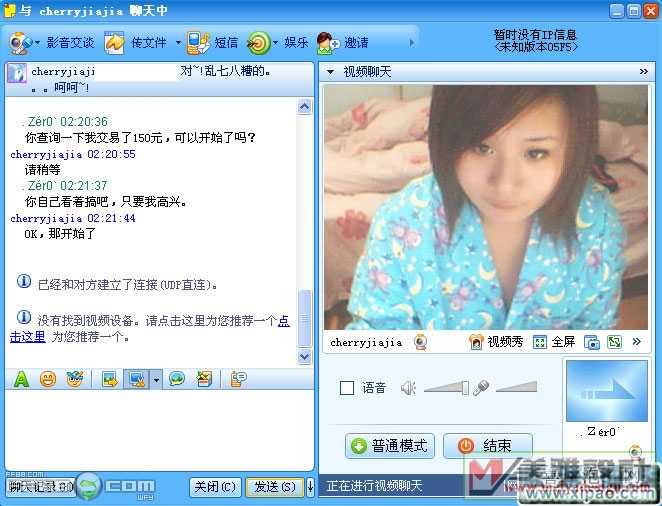Enable the 语音 voice checkbox

[x=347, y=388]
